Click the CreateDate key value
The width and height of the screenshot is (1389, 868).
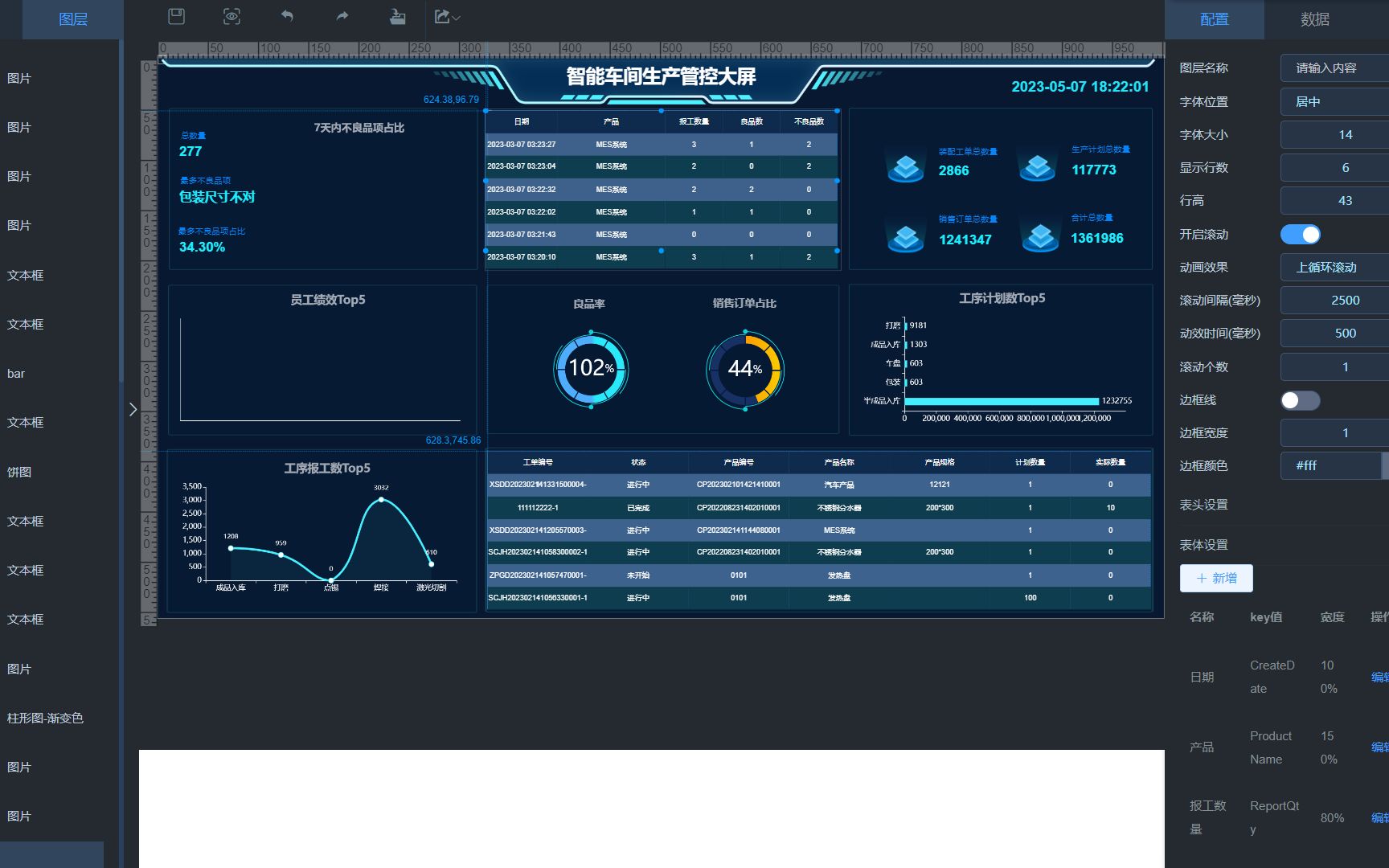[1272, 677]
